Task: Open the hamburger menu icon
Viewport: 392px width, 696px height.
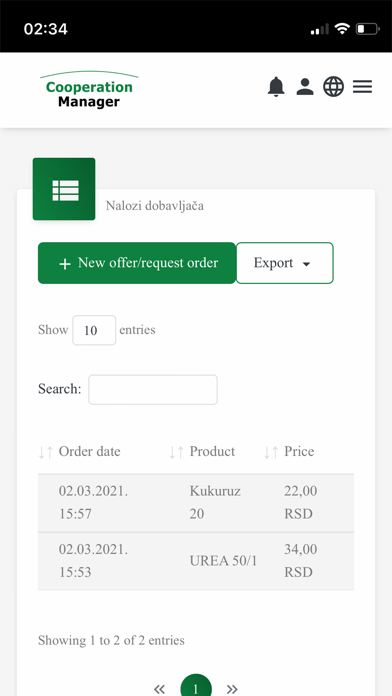Action: click(362, 87)
